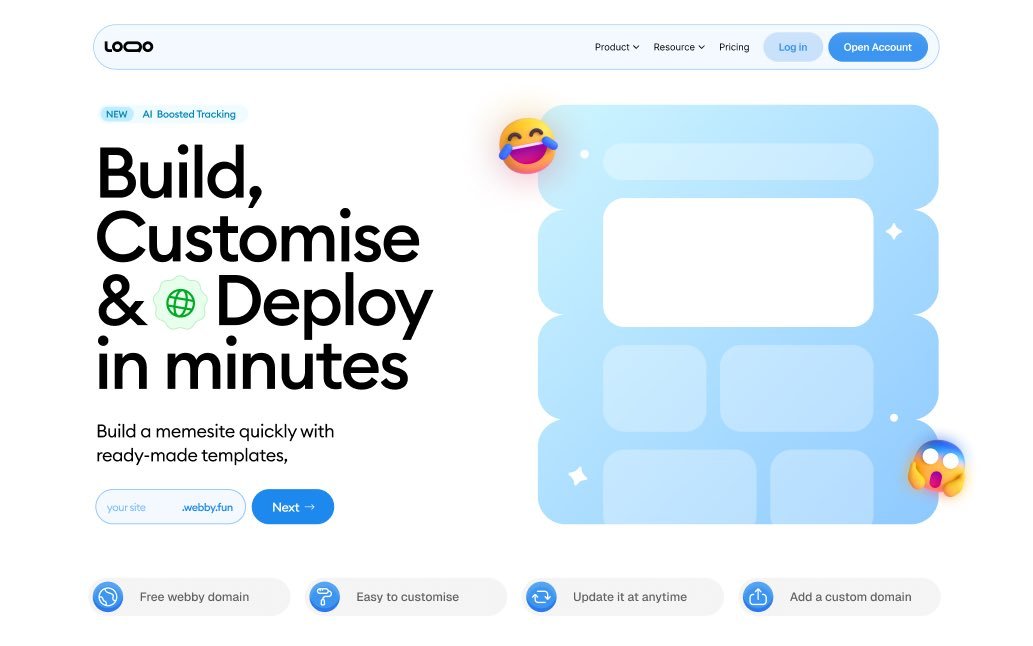The width and height of the screenshot is (1033, 646).
Task: Click the Log in button
Action: (793, 47)
